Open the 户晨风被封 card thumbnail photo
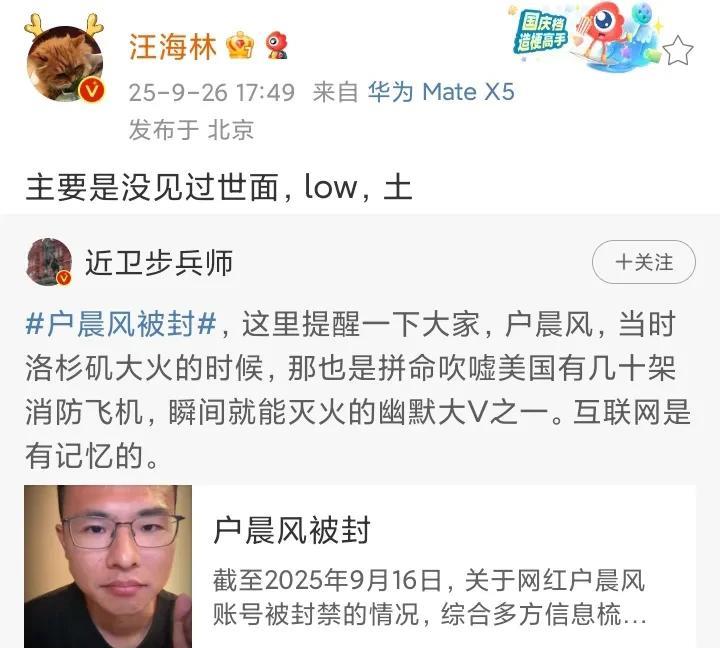This screenshot has height=648, width=720. tap(108, 567)
